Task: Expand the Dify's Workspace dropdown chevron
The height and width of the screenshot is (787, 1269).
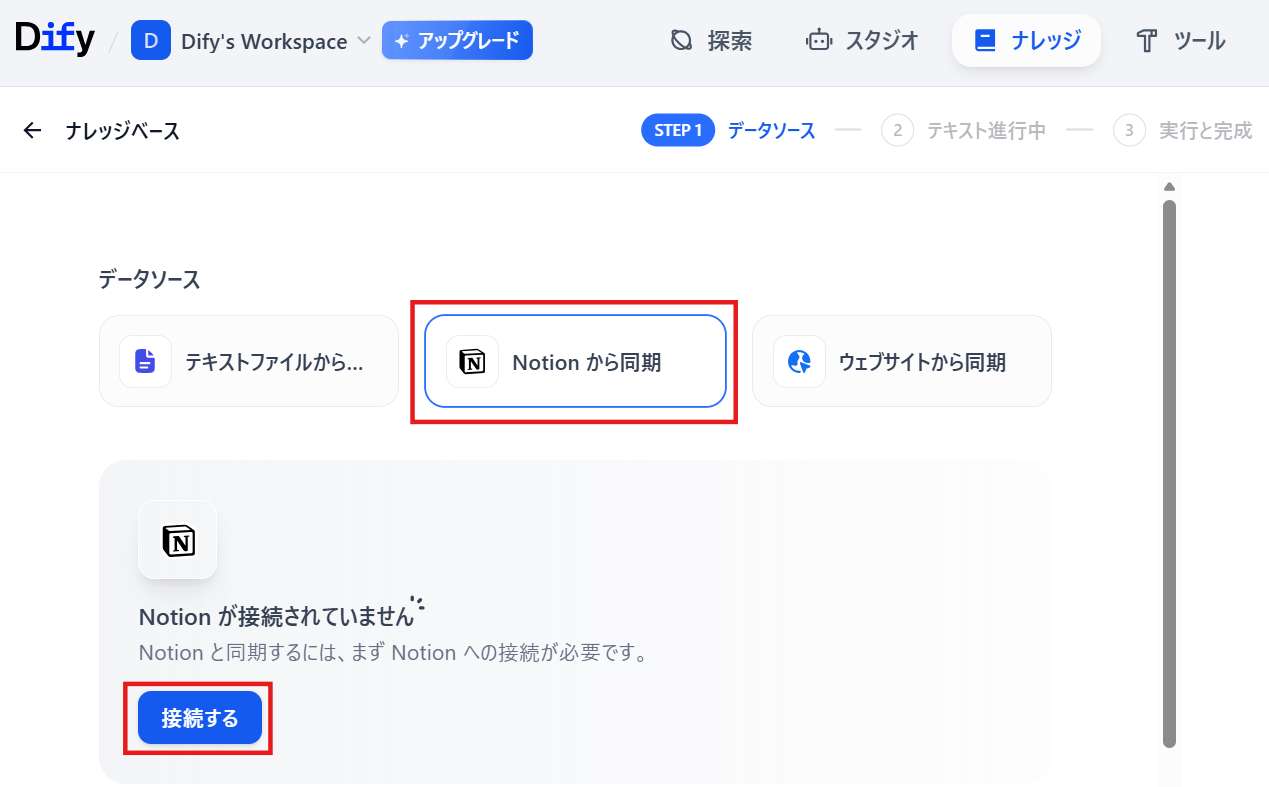Action: click(363, 41)
